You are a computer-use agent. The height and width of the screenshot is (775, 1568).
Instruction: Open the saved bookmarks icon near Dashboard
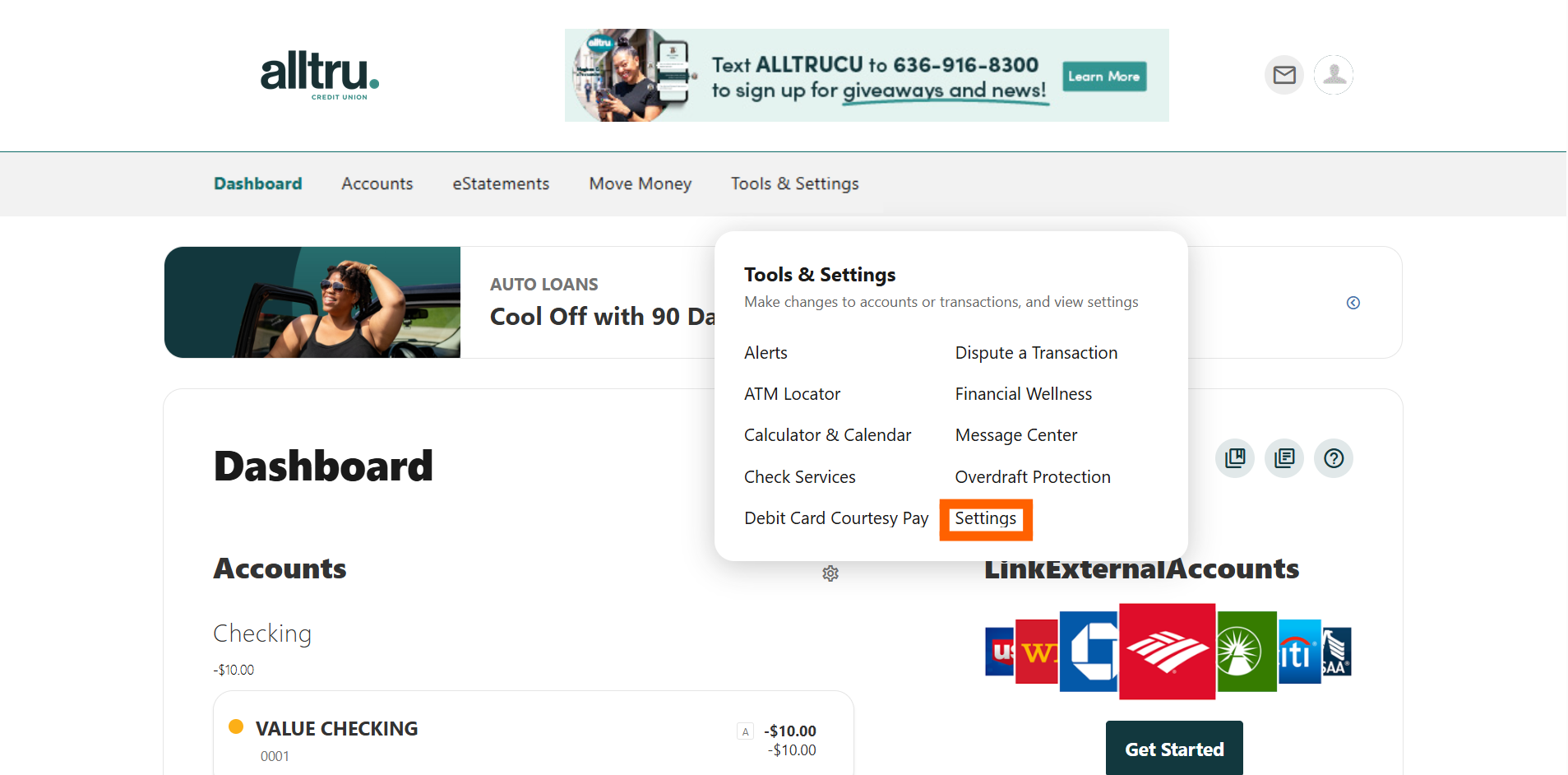pyautogui.click(x=1234, y=458)
